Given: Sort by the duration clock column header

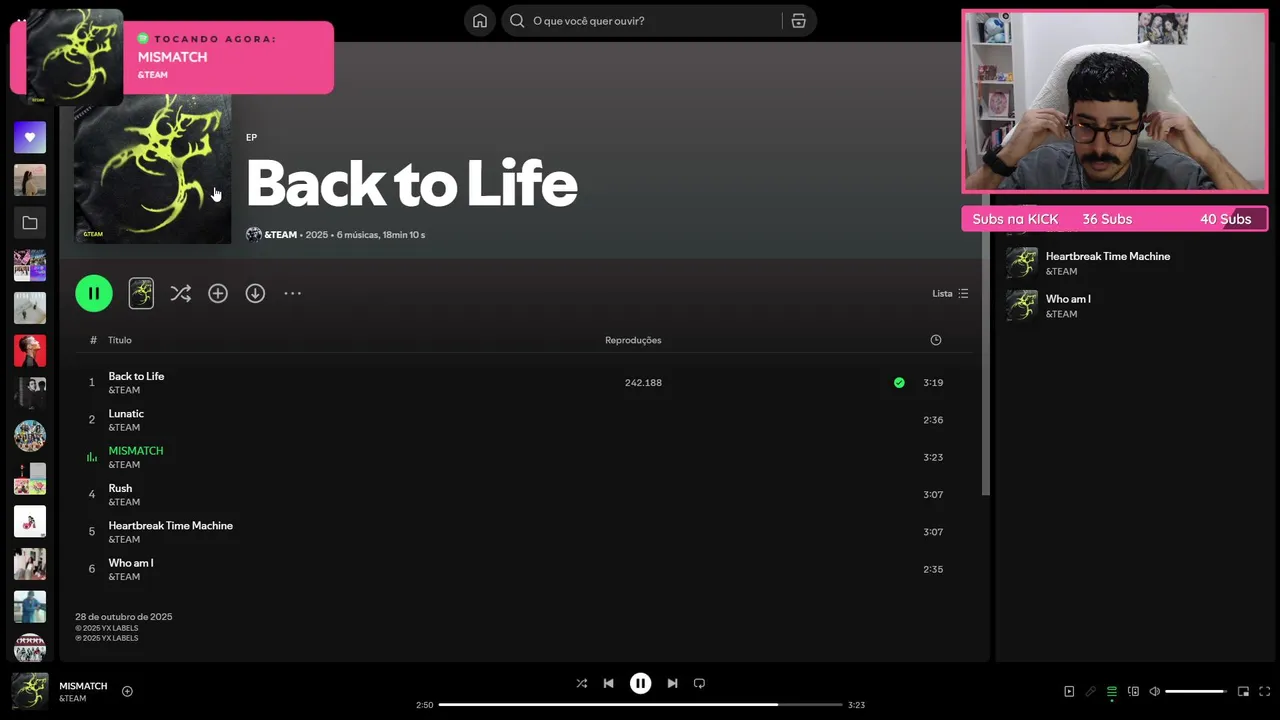Looking at the screenshot, I should pyautogui.click(x=936, y=340).
